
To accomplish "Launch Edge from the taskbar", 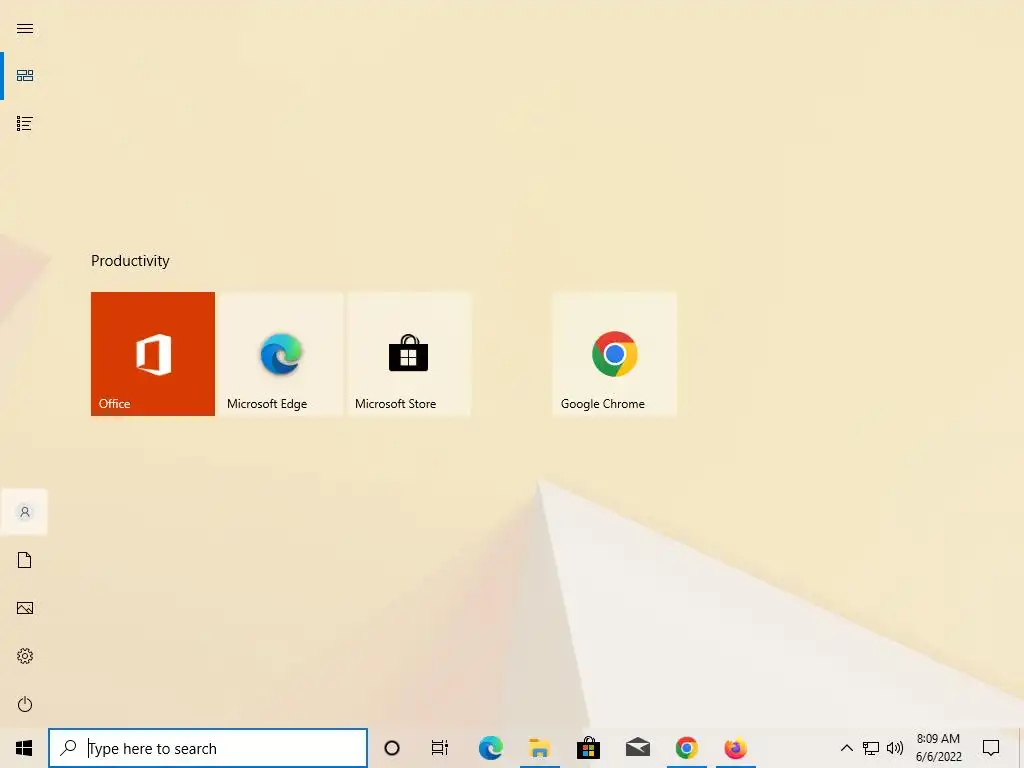I will coord(490,748).
